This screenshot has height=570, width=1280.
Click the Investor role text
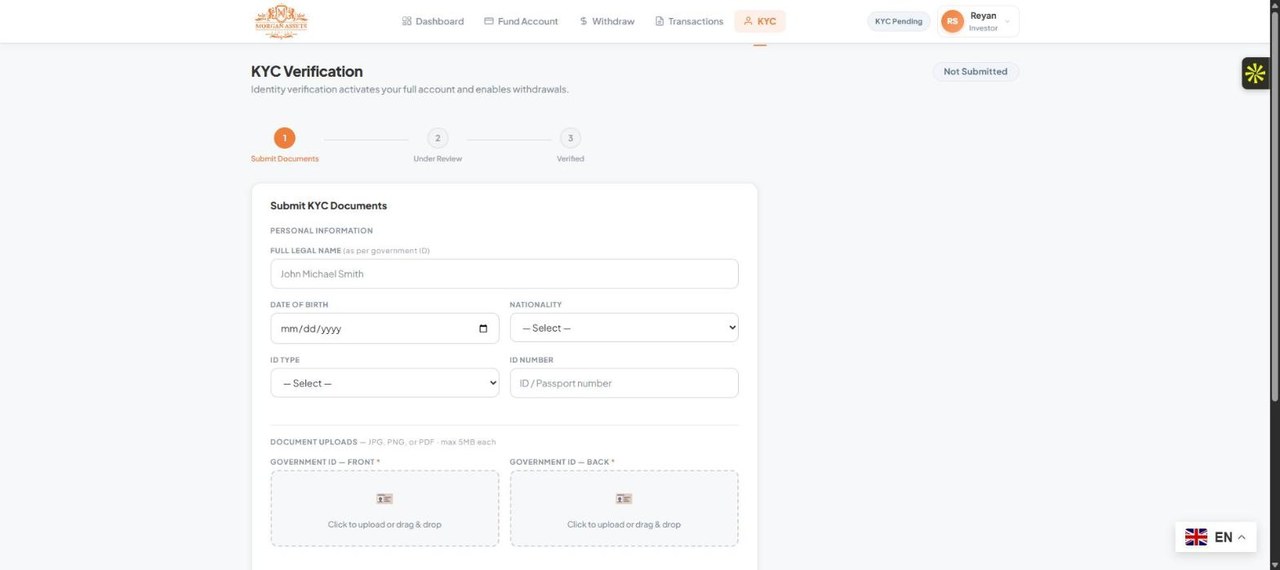click(984, 28)
